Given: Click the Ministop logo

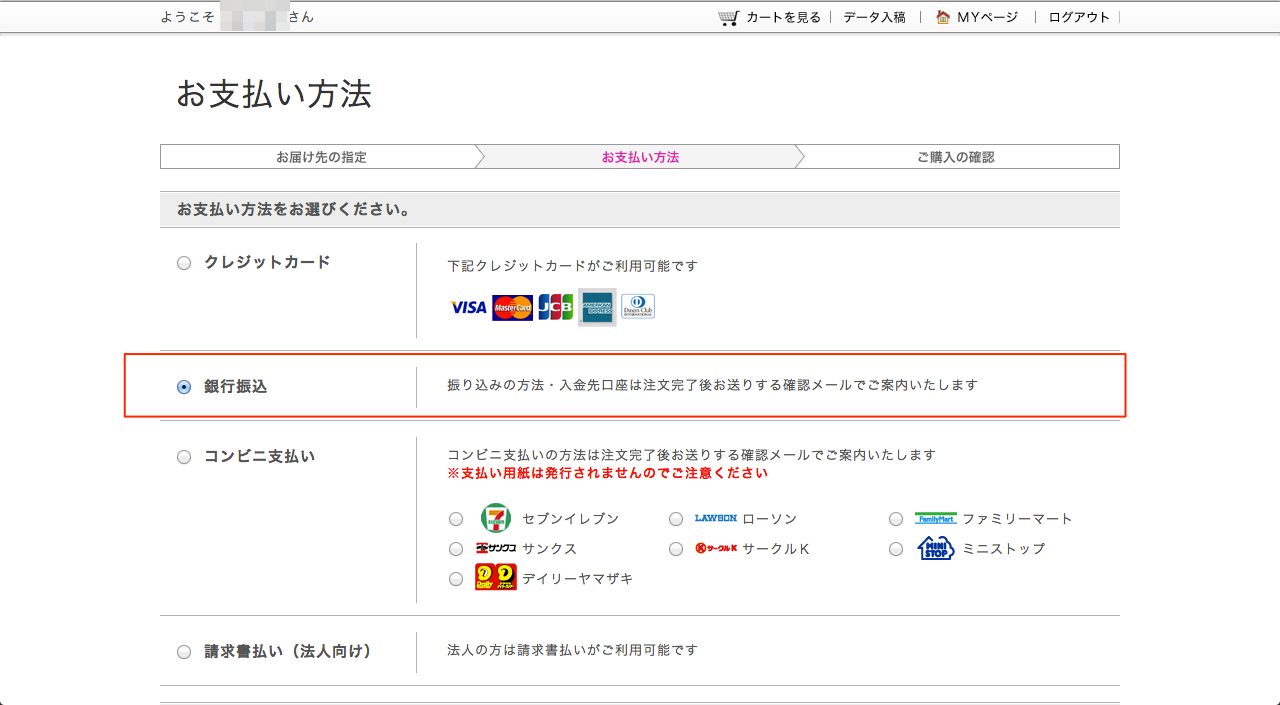Looking at the screenshot, I should pyautogui.click(x=936, y=548).
